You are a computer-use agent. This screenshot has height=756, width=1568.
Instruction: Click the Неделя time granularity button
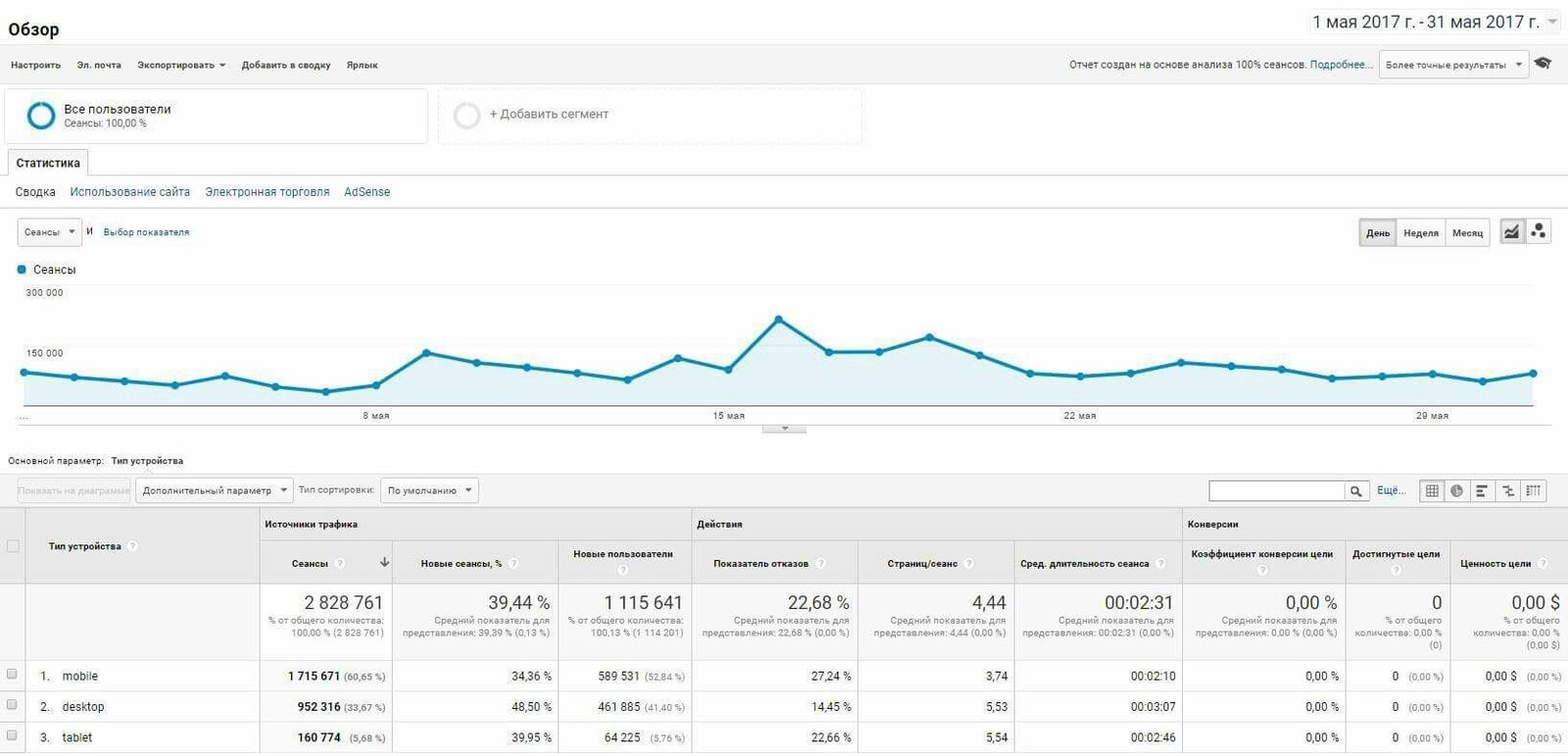[x=1420, y=233]
